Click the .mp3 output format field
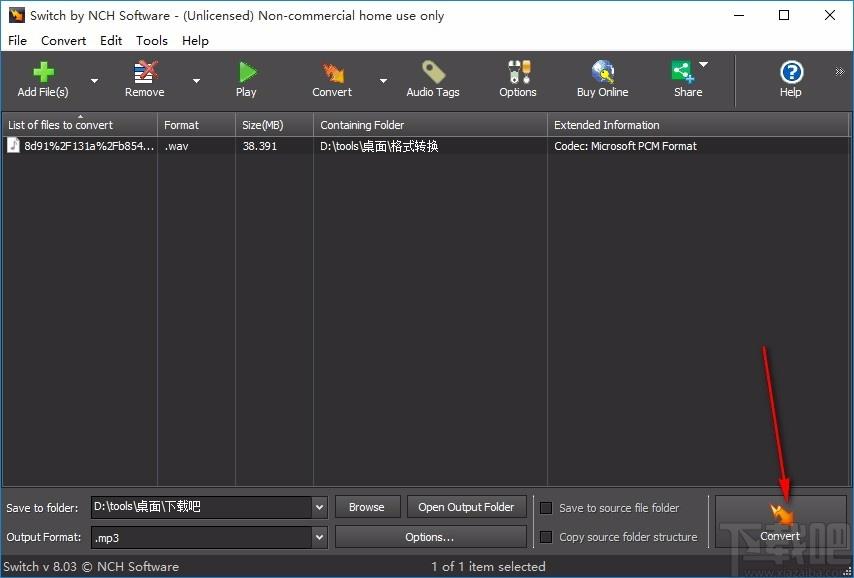Image resolution: width=854 pixels, height=578 pixels. [202, 538]
